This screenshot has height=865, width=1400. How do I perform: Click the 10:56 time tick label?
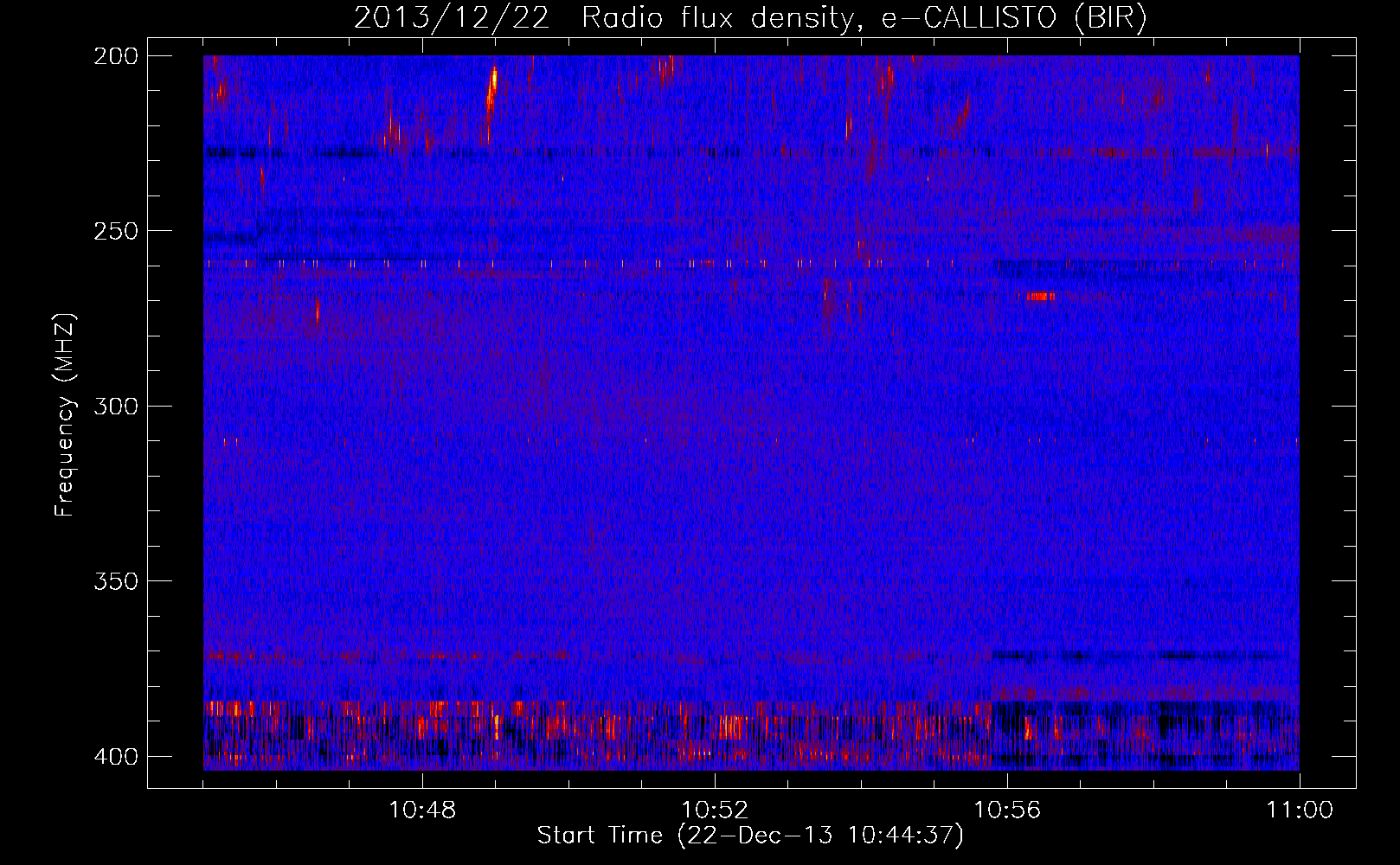1007,811
